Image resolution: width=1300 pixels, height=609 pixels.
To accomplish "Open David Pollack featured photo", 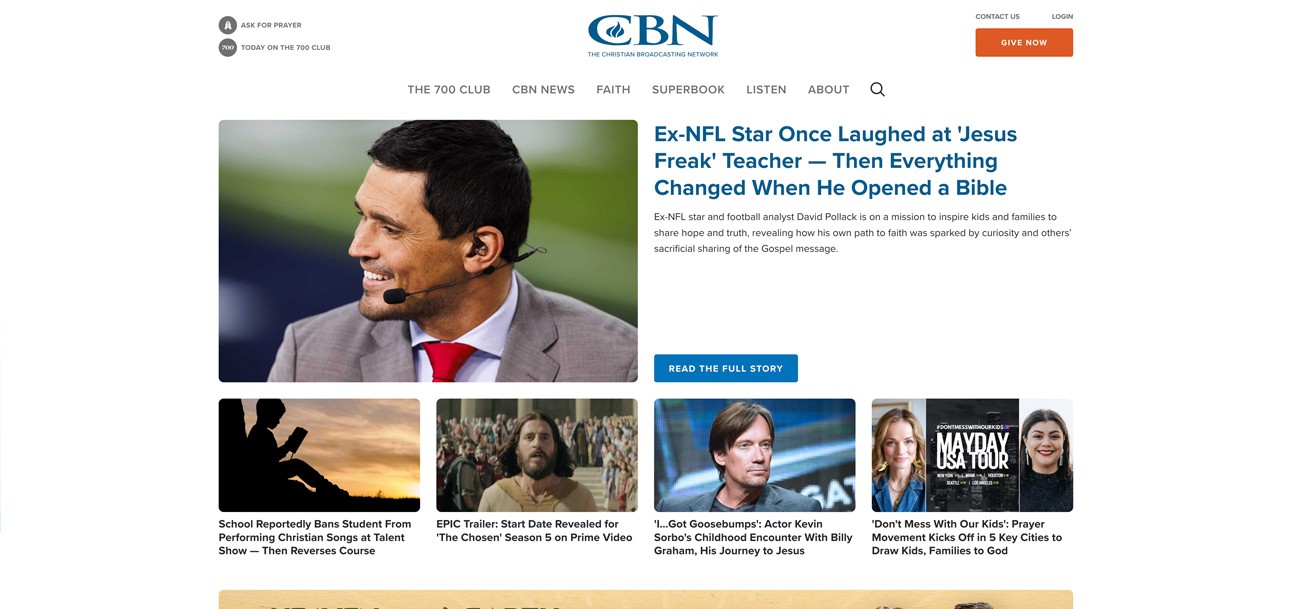I will [428, 251].
